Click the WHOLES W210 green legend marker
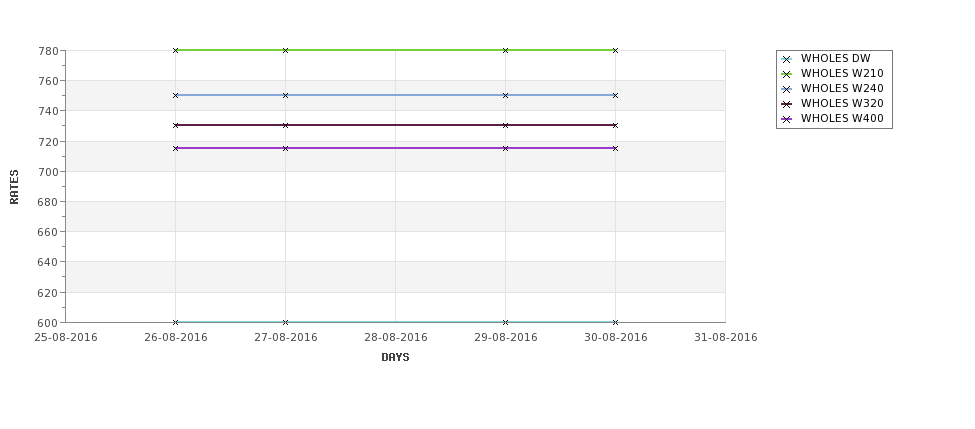 tap(787, 75)
